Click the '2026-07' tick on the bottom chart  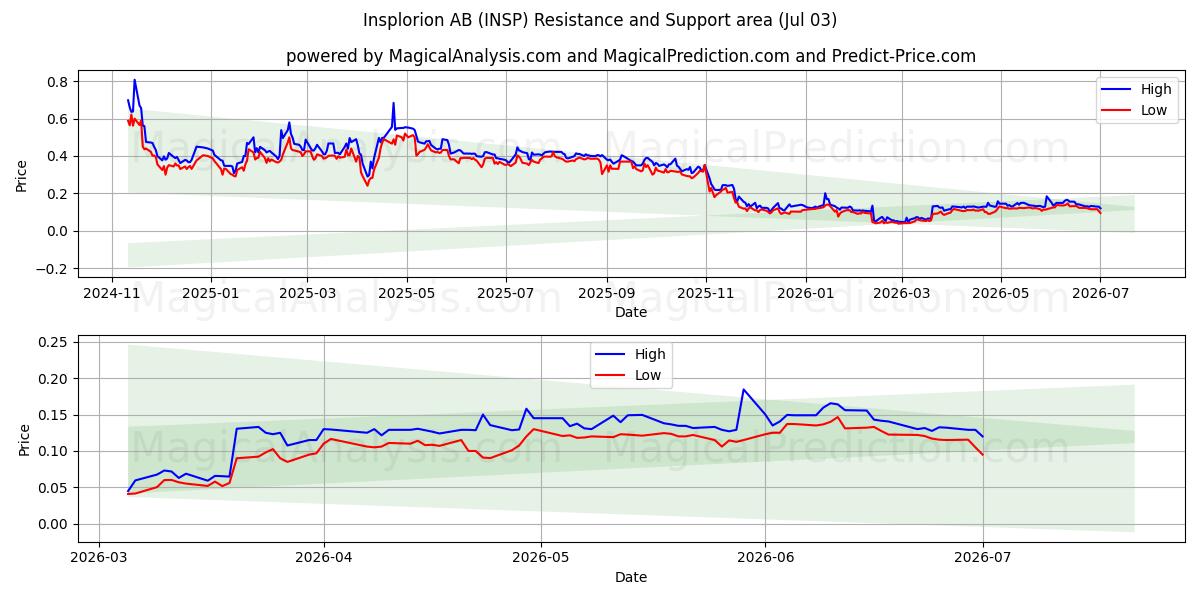[x=982, y=558]
